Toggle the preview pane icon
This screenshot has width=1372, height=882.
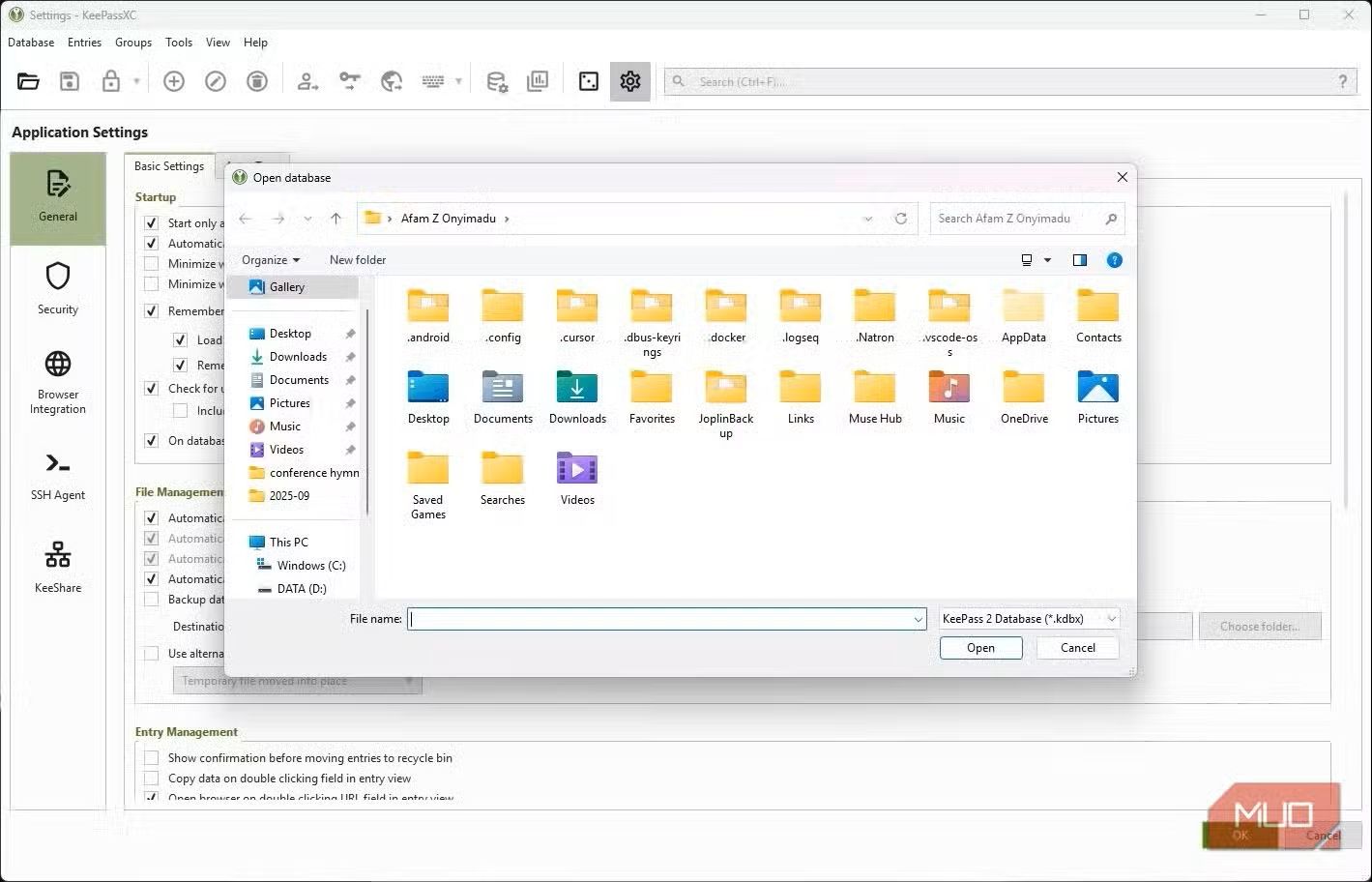click(x=1080, y=260)
